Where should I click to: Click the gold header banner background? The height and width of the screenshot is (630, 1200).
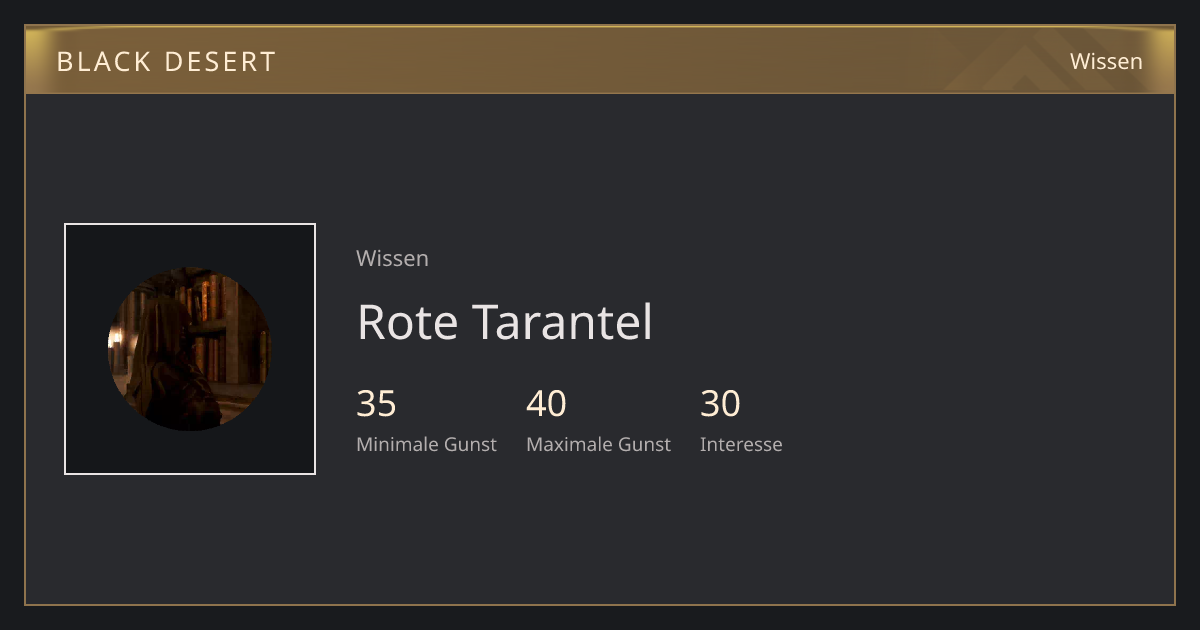[600, 60]
